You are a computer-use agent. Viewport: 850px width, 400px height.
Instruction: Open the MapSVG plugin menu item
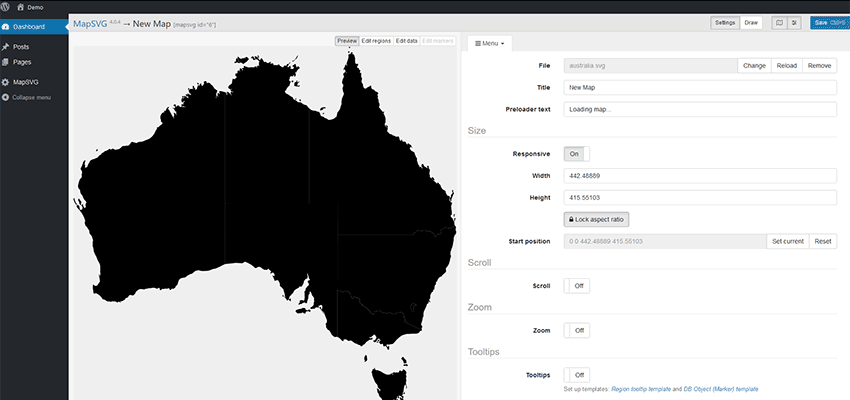coord(25,82)
